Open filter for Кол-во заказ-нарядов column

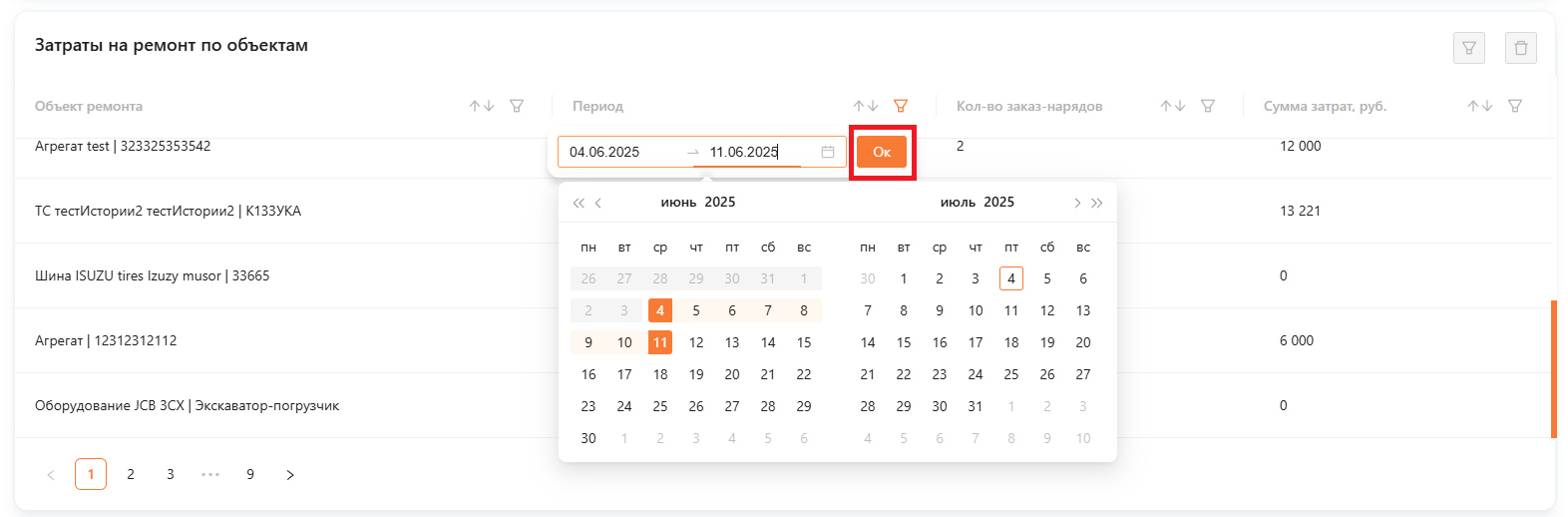pos(1208,106)
